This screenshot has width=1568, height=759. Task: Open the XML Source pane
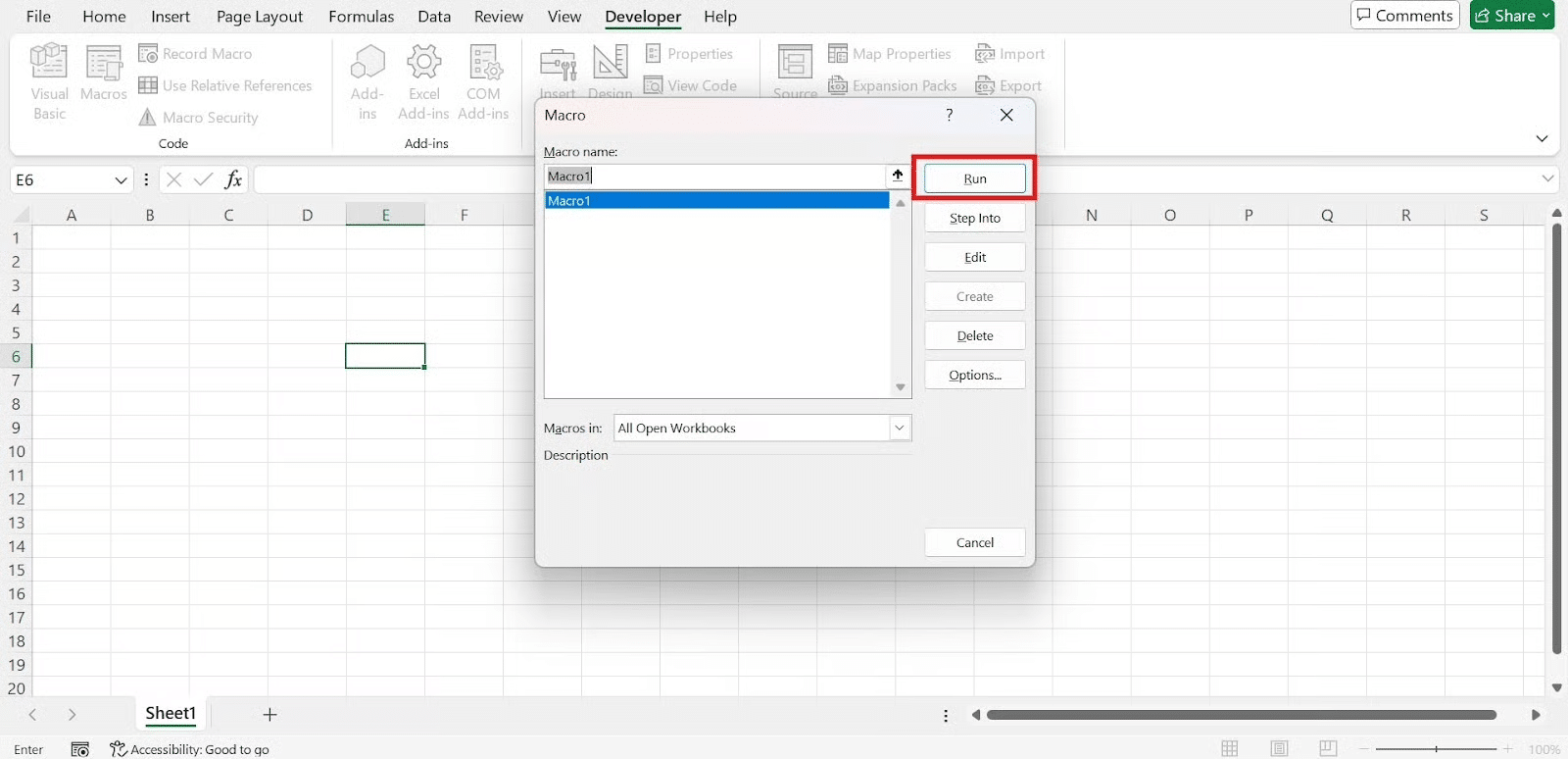[795, 74]
